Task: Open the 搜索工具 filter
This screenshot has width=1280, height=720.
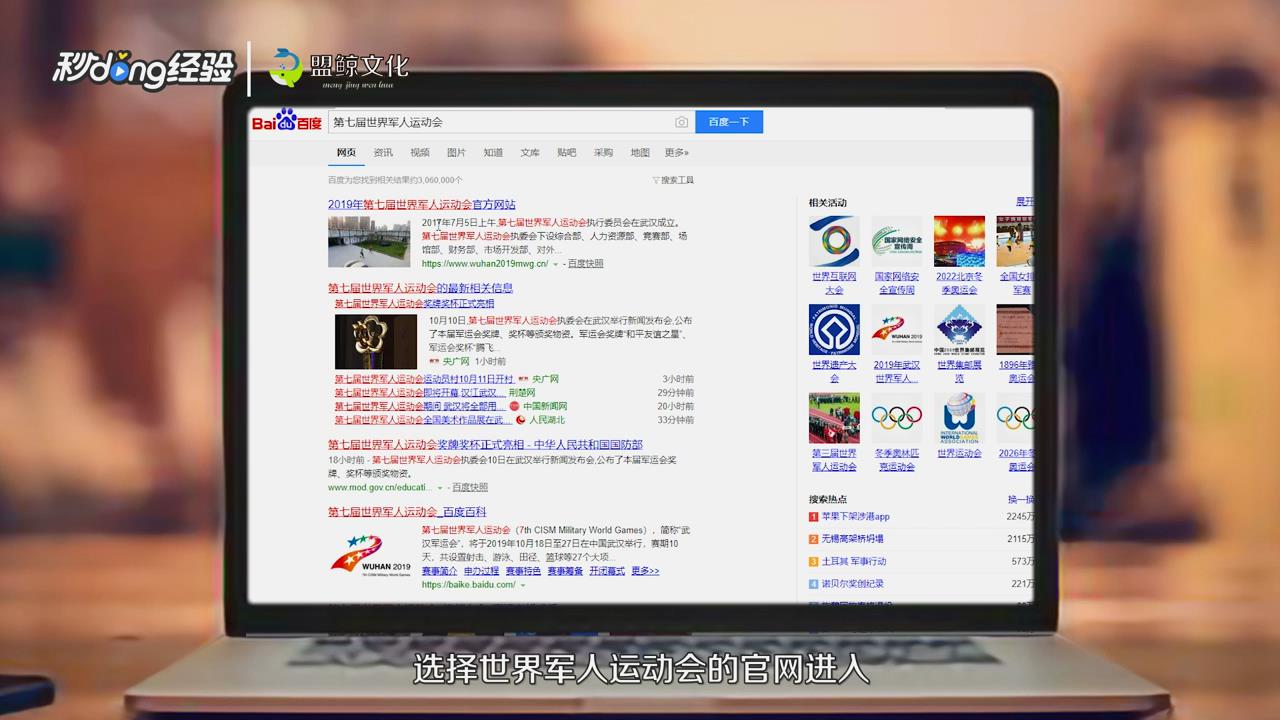Action: (x=673, y=180)
